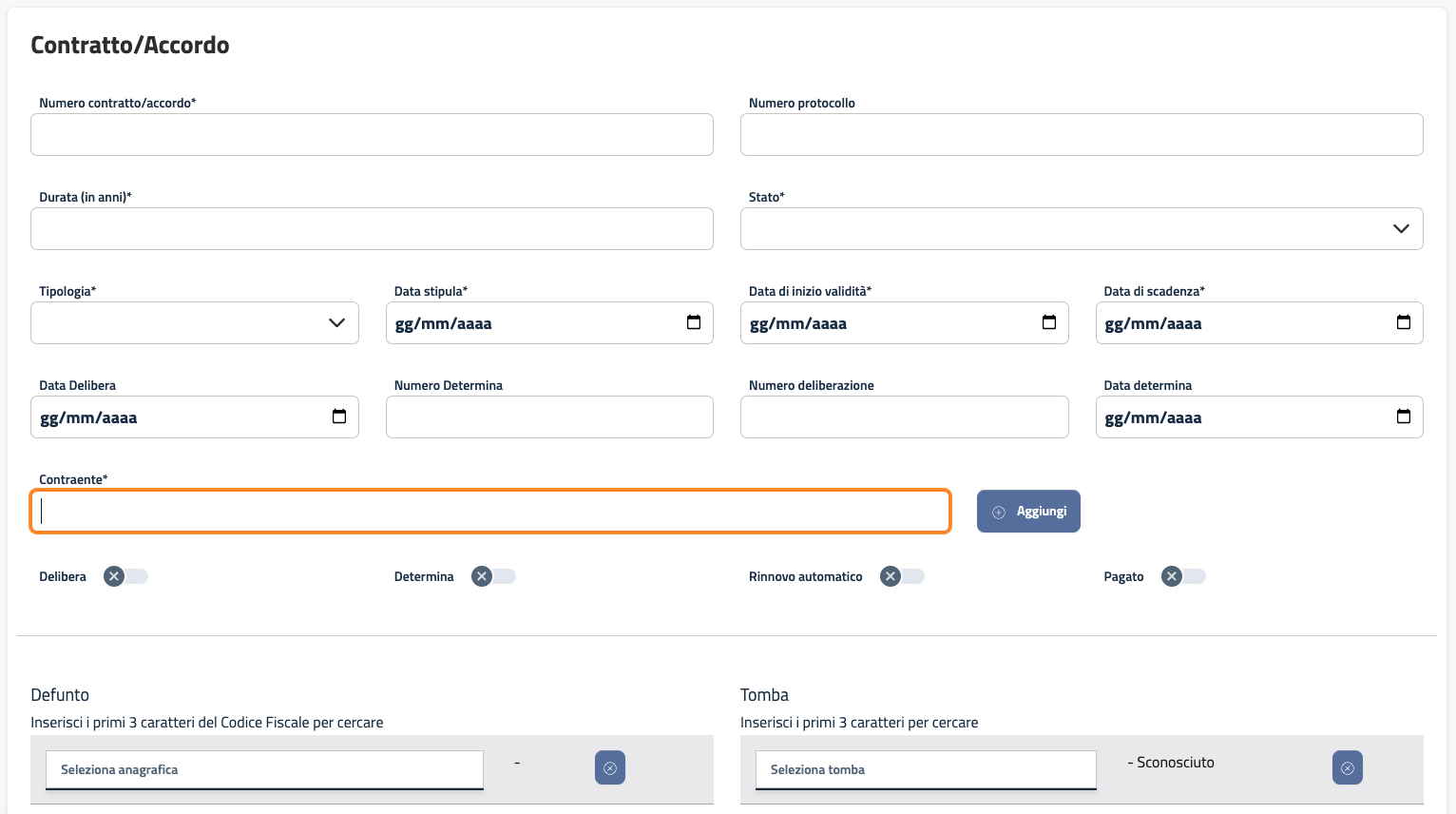Open the Seleziona tomba search box
This screenshot has height=814, width=1456.
point(926,769)
